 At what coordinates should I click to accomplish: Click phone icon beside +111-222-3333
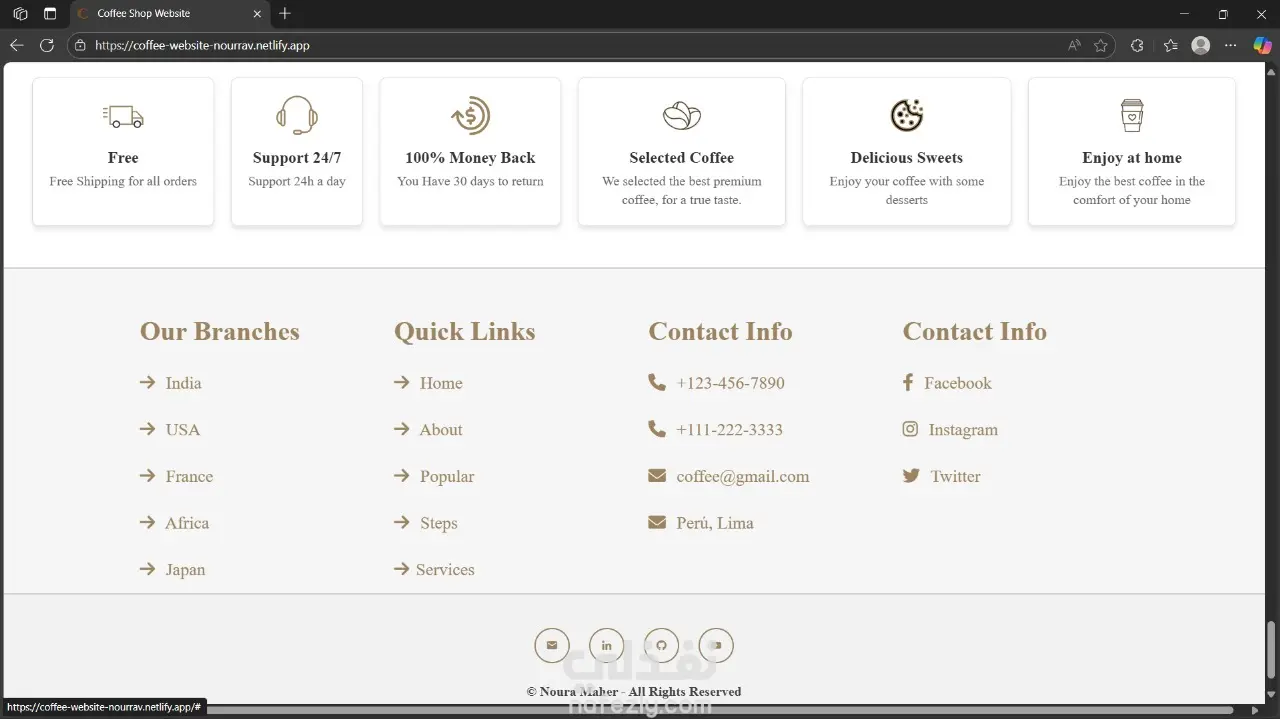(657, 429)
